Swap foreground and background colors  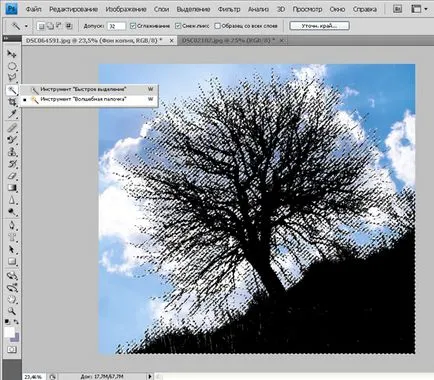(x=16, y=322)
